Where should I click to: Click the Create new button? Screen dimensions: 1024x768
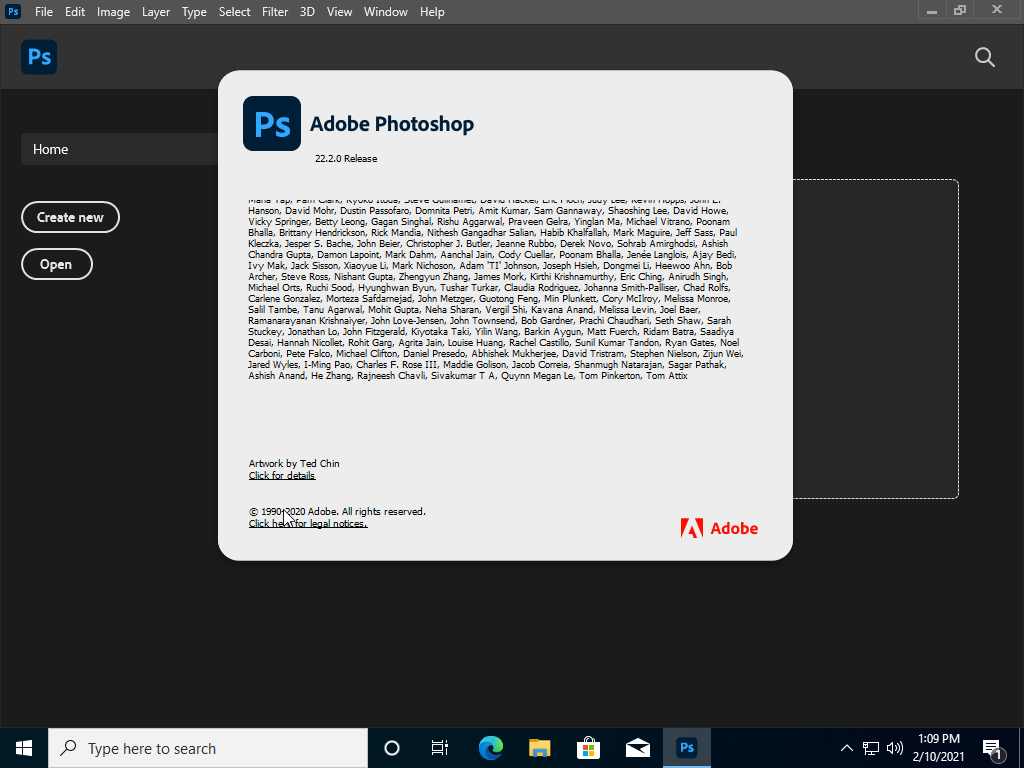71,217
